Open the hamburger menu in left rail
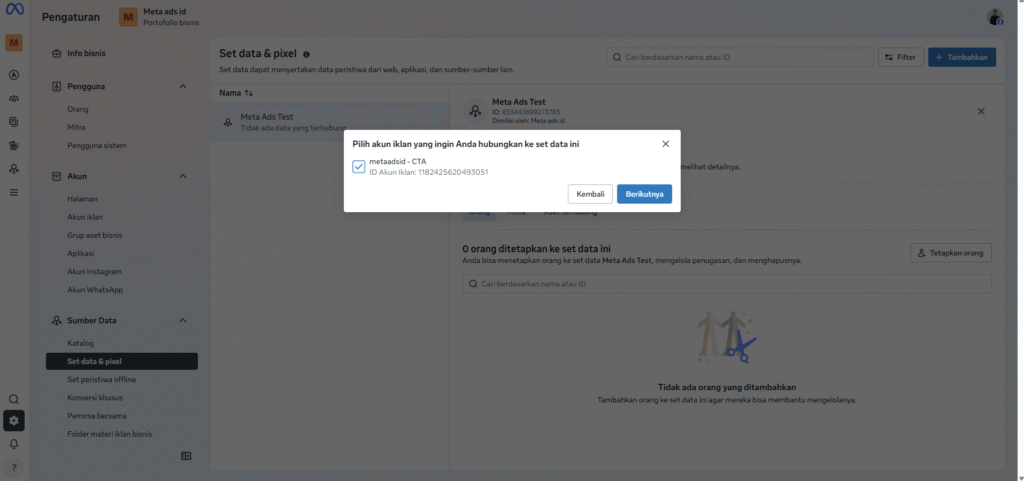 pyautogui.click(x=14, y=191)
